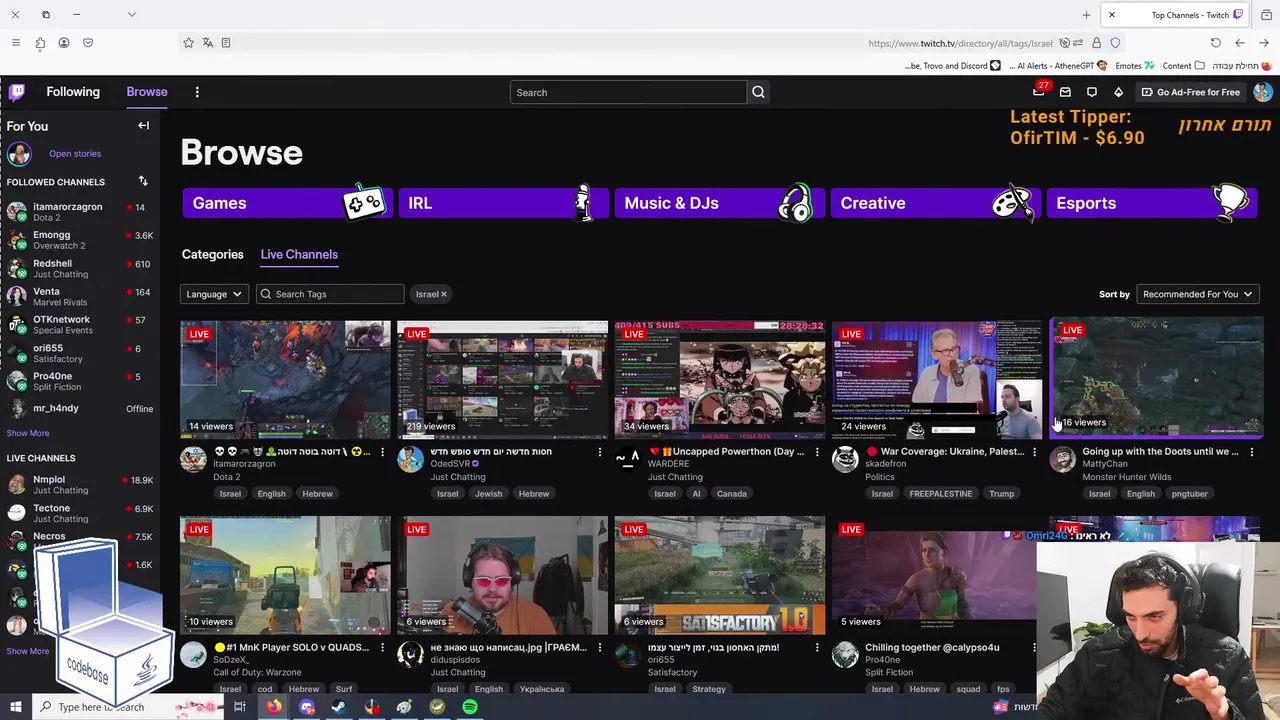Go to the Following page
Image resolution: width=1280 pixels, height=720 pixels.
pyautogui.click(x=73, y=92)
